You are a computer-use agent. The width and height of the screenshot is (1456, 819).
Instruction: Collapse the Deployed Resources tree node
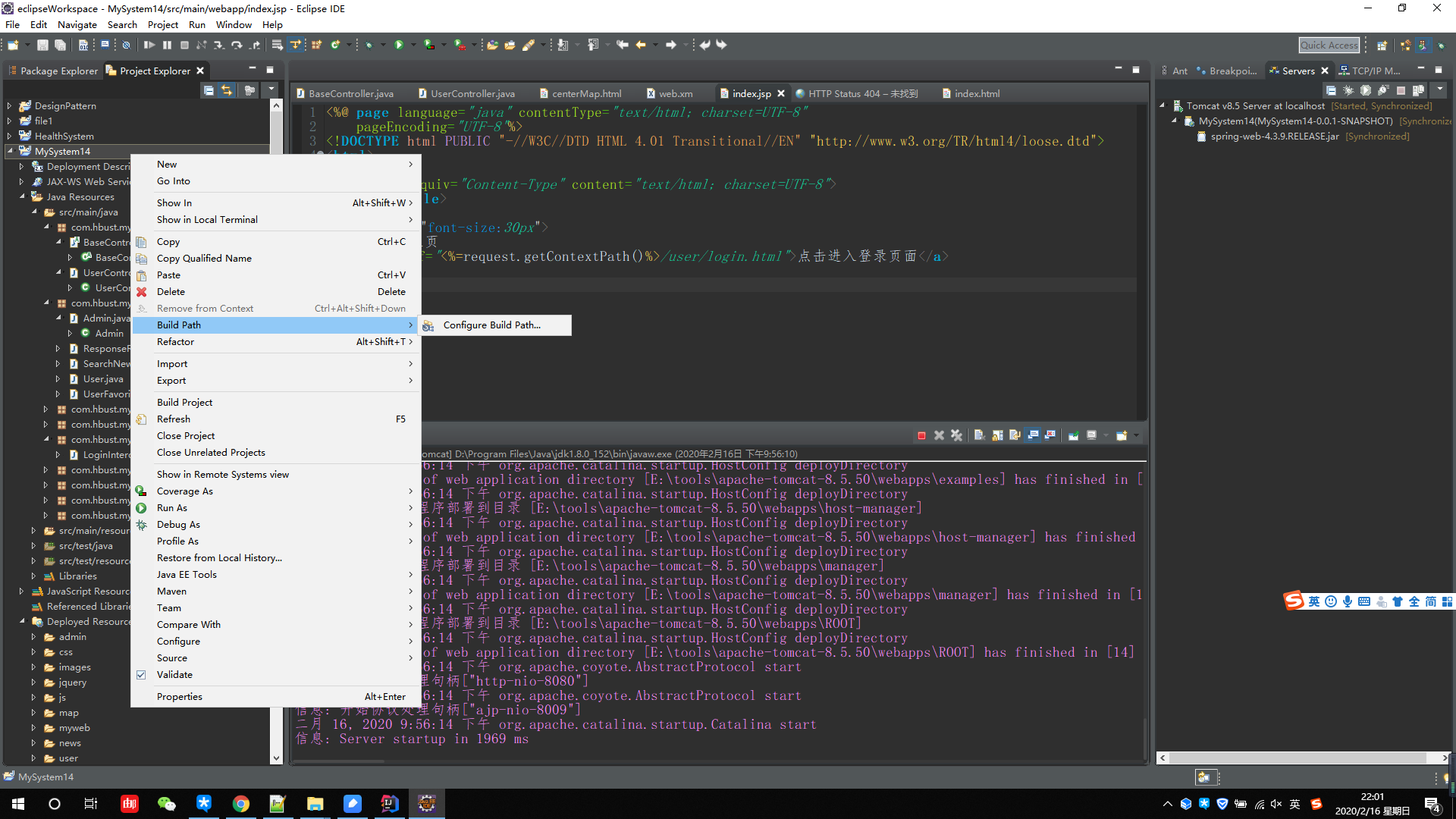[x=22, y=622]
